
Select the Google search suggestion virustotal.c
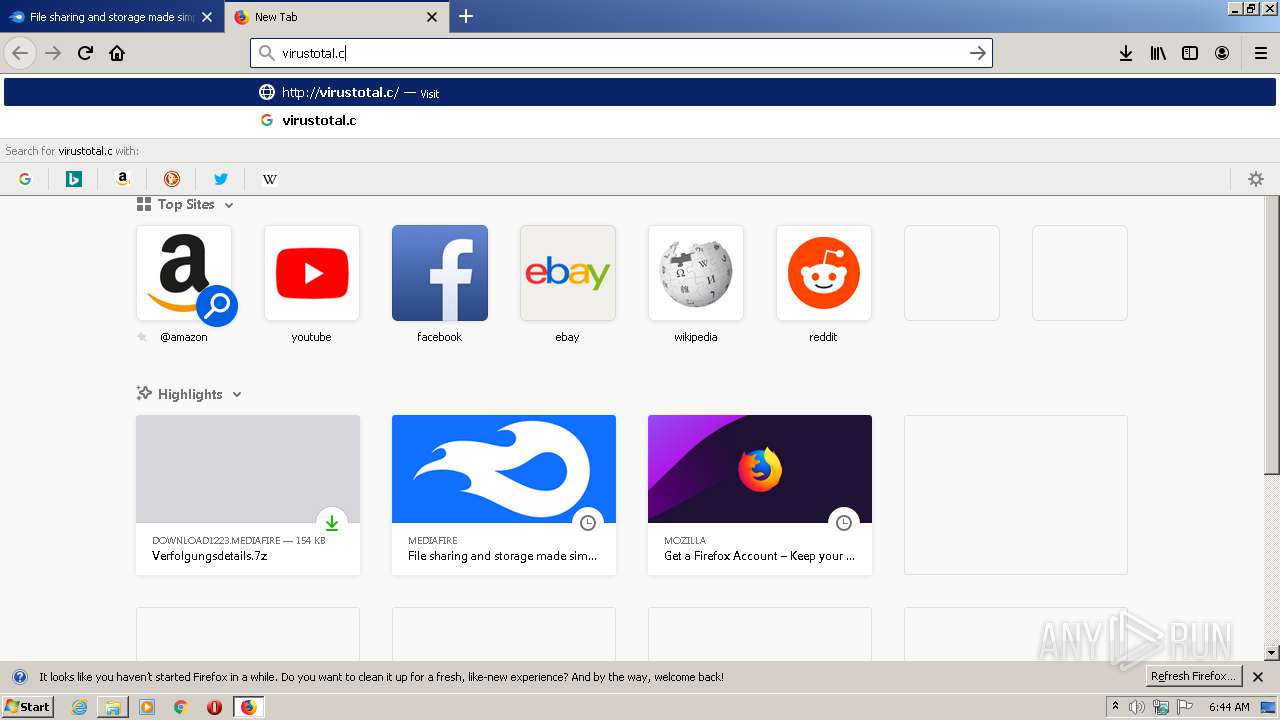640,120
